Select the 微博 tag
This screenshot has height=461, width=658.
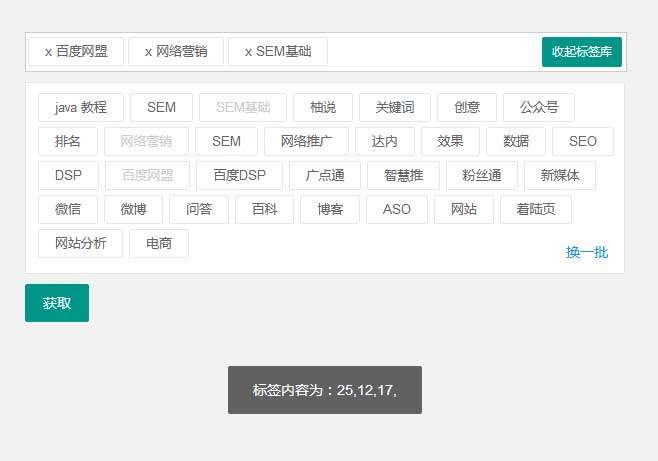pyautogui.click(x=133, y=209)
